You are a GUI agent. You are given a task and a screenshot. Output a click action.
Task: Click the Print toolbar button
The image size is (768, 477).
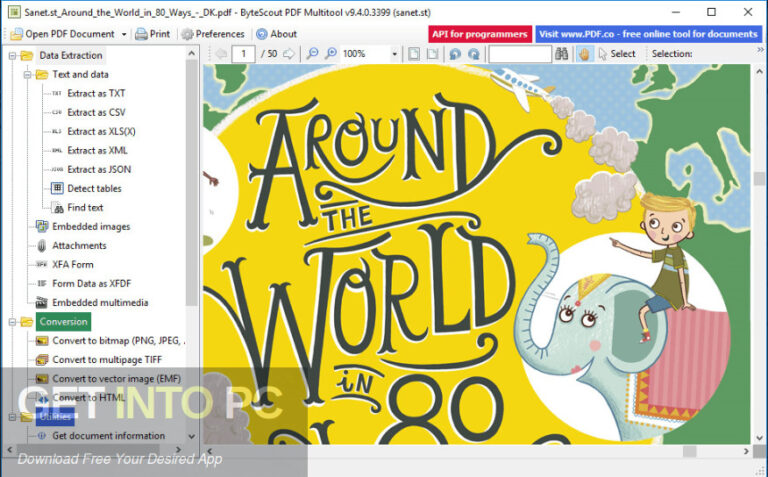coord(152,34)
